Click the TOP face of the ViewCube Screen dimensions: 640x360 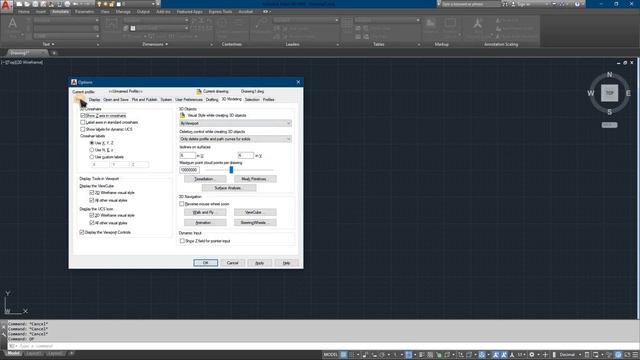609,93
